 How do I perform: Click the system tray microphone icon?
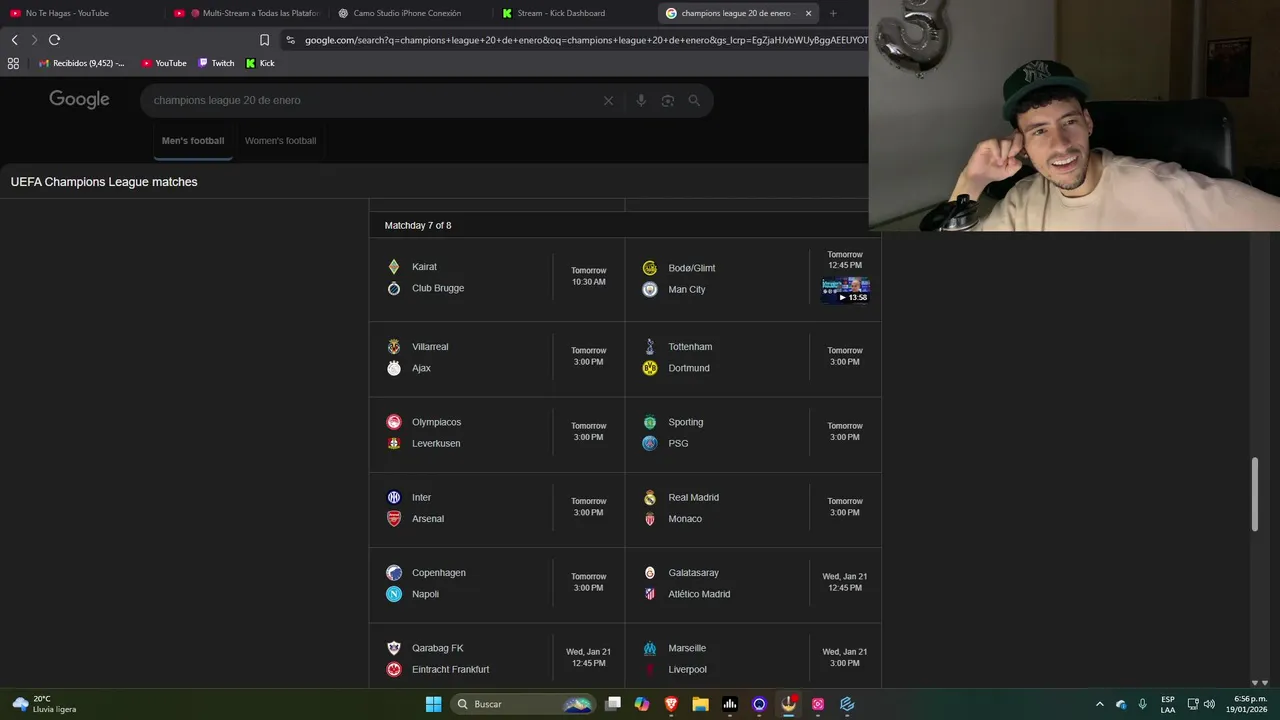(x=1142, y=704)
